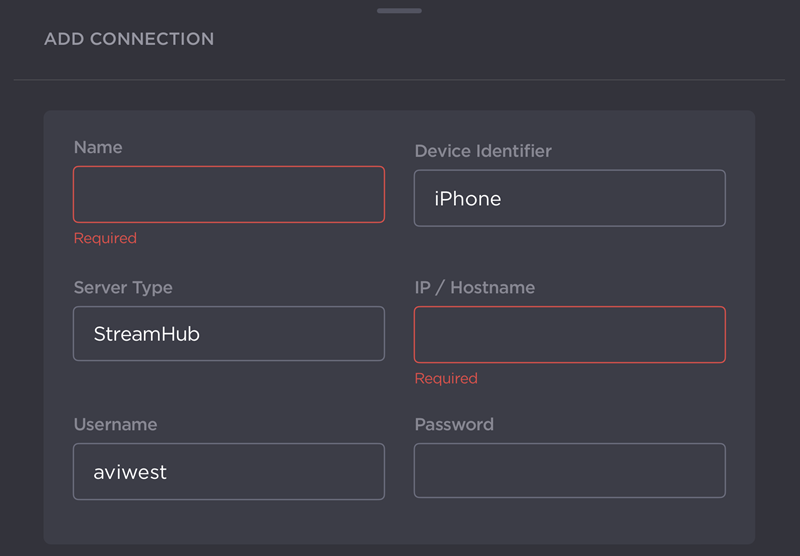Click the Required error under IP / Hostname
Screen dimensions: 800x556
tap(446, 378)
